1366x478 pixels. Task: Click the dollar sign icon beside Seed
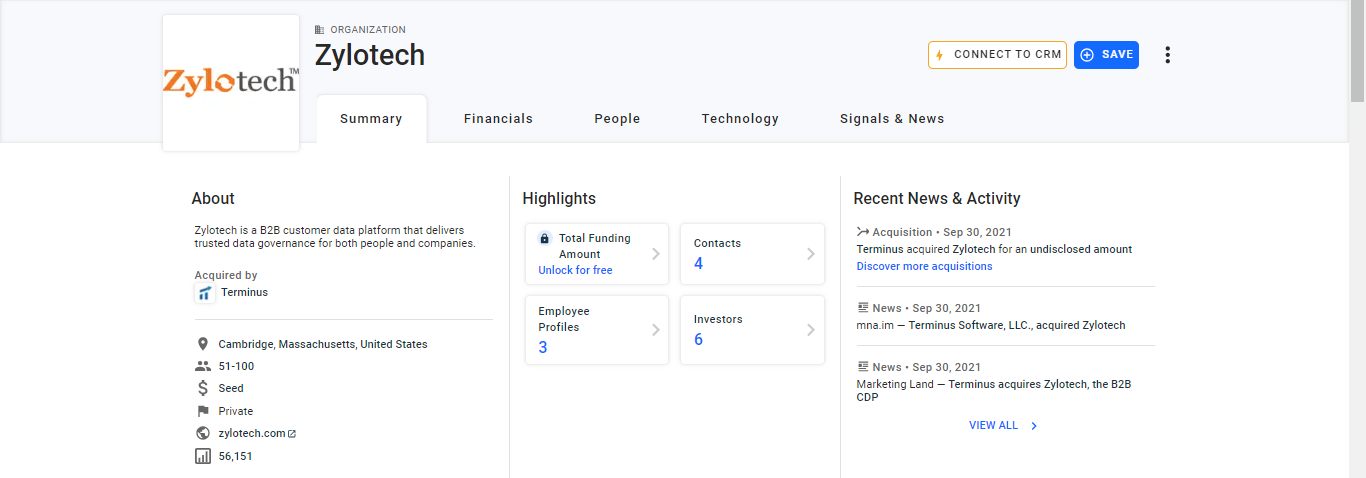coord(203,389)
